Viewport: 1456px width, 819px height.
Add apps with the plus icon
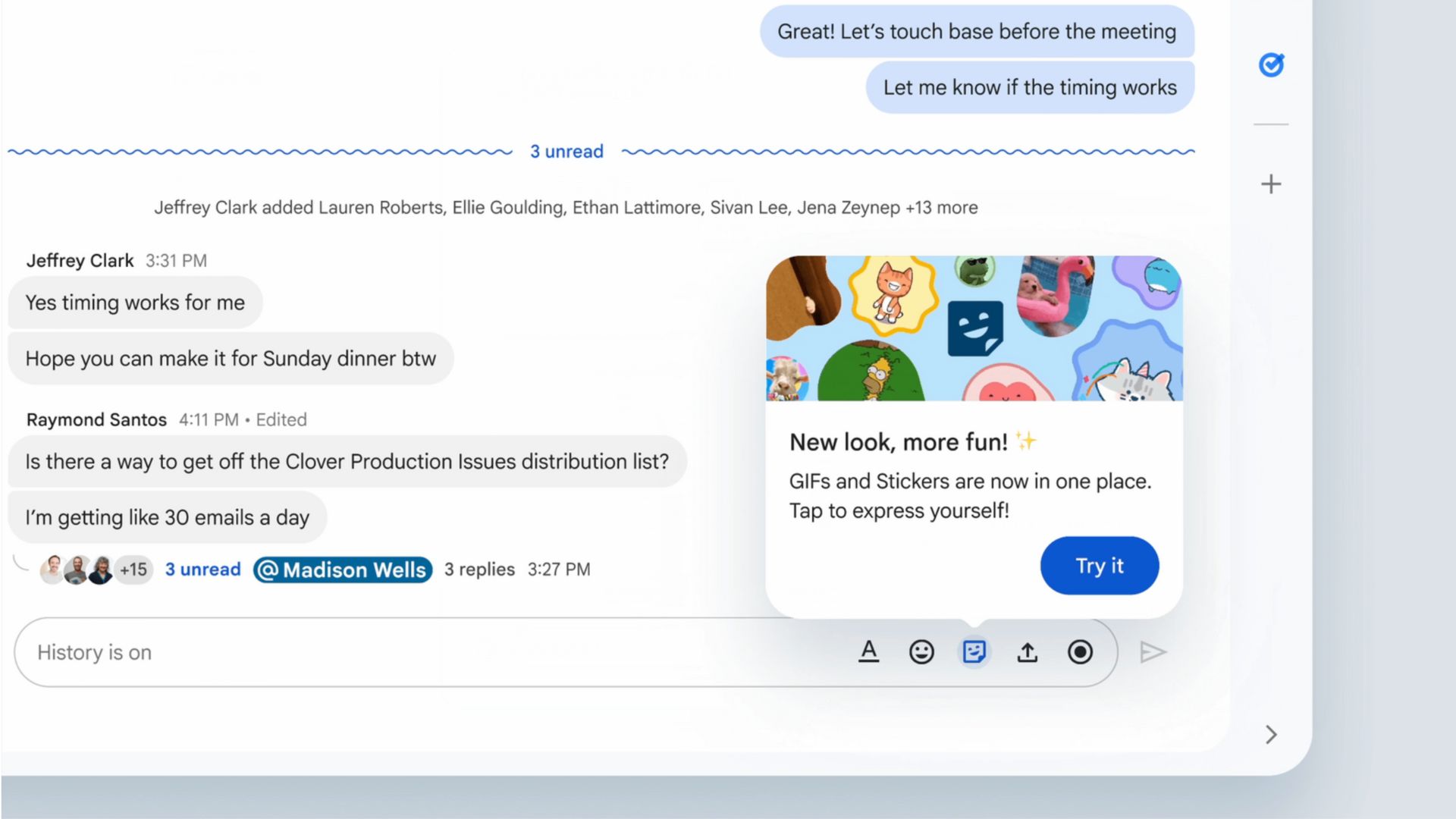click(x=1271, y=184)
